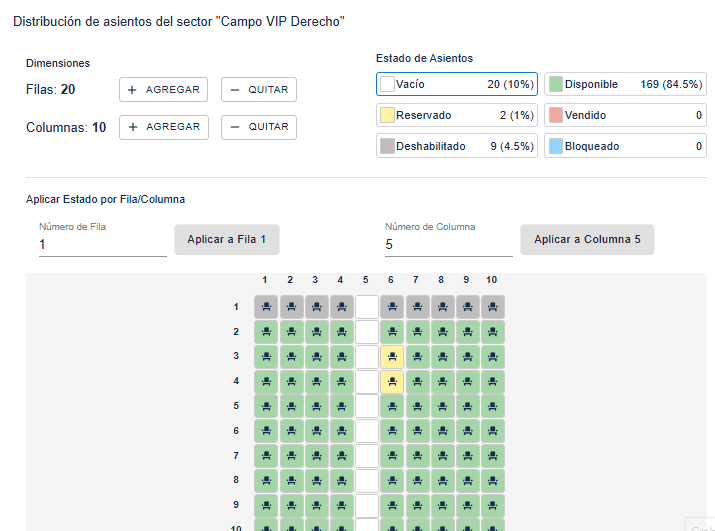Remove a column with Columnas QUITAR button

[x=259, y=127]
